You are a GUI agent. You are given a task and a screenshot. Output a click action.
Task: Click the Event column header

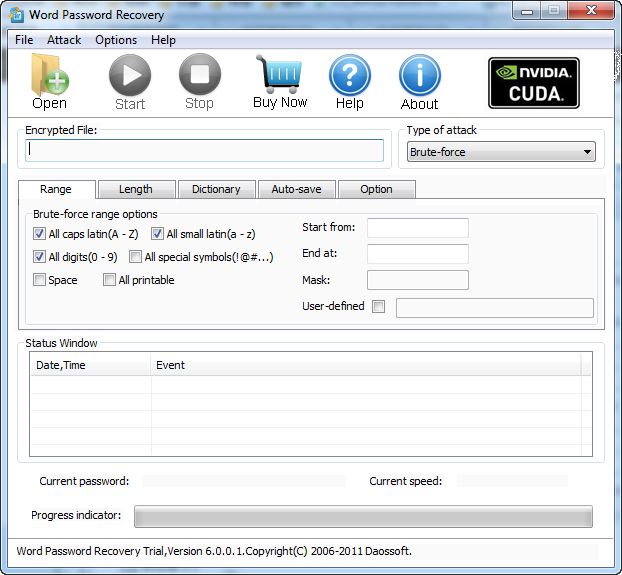tap(366, 365)
